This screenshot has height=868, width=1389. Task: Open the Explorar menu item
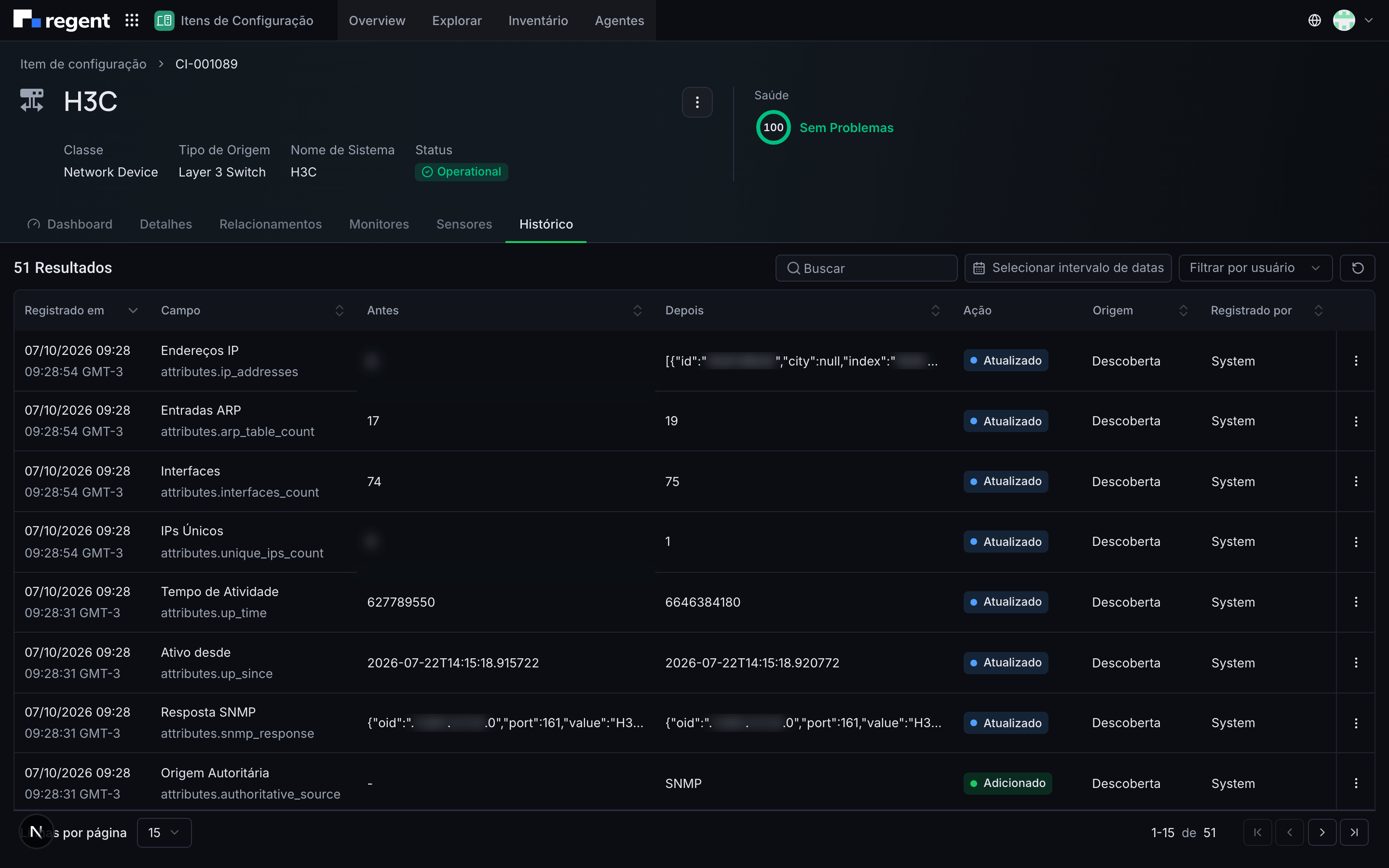coord(456,21)
